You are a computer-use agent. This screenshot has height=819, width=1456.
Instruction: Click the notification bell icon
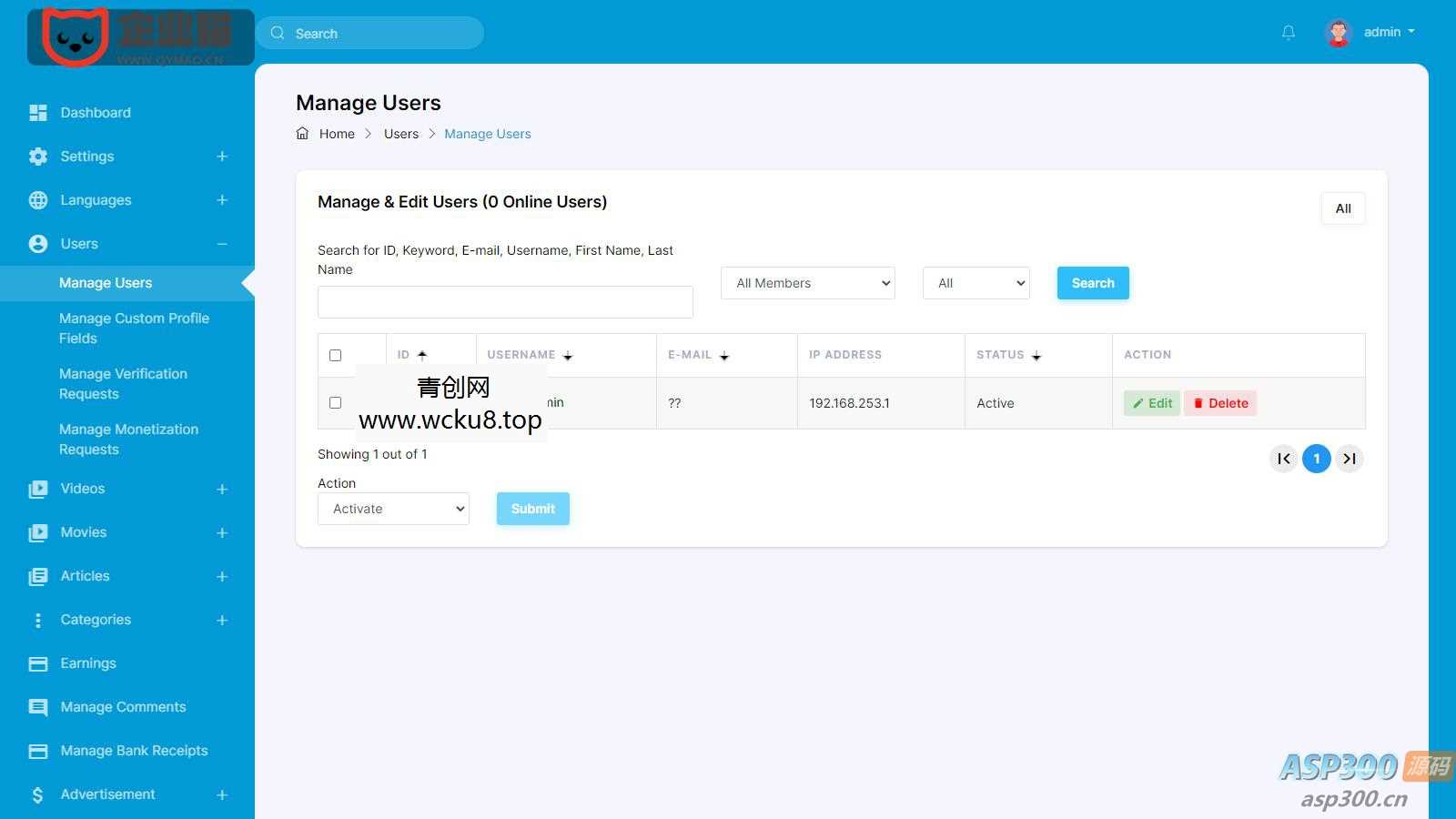pos(1288,32)
